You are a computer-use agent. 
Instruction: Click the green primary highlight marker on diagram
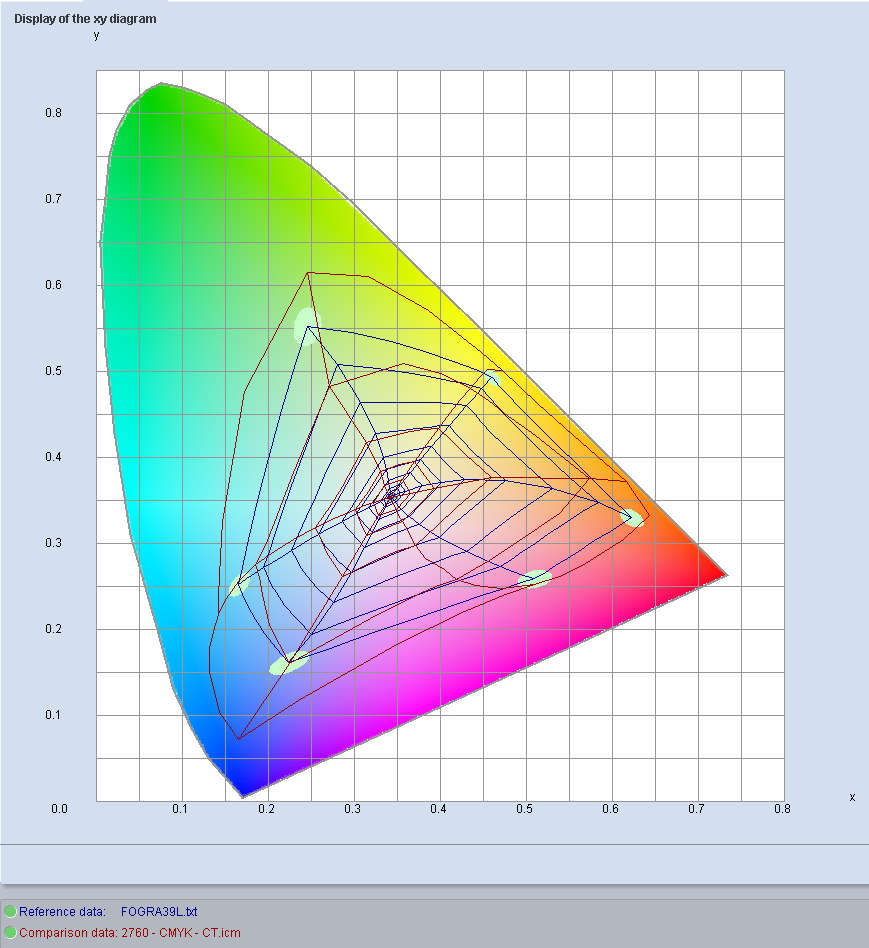307,326
